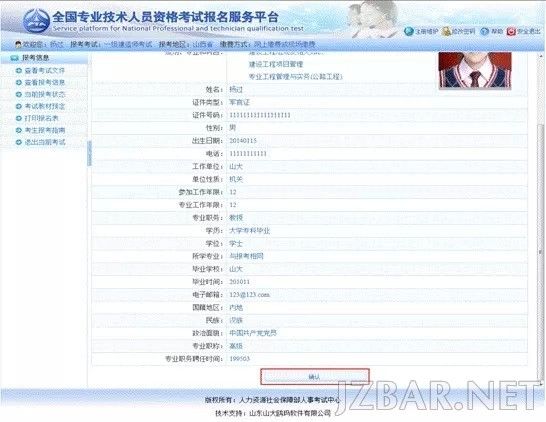Click the user avatar icon beside 欢迎您
Viewport: 546px width, 422px height.
pyautogui.click(x=18, y=44)
